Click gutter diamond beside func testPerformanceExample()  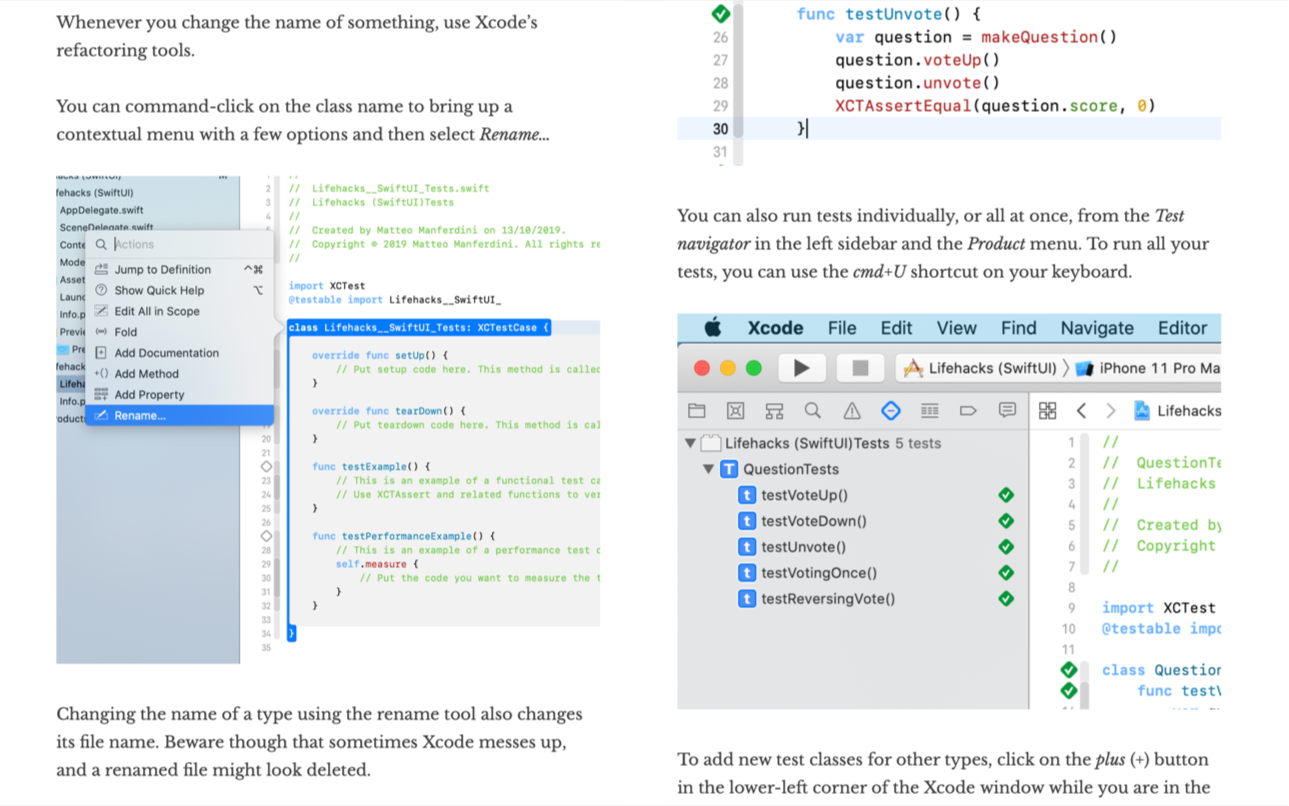[266, 536]
